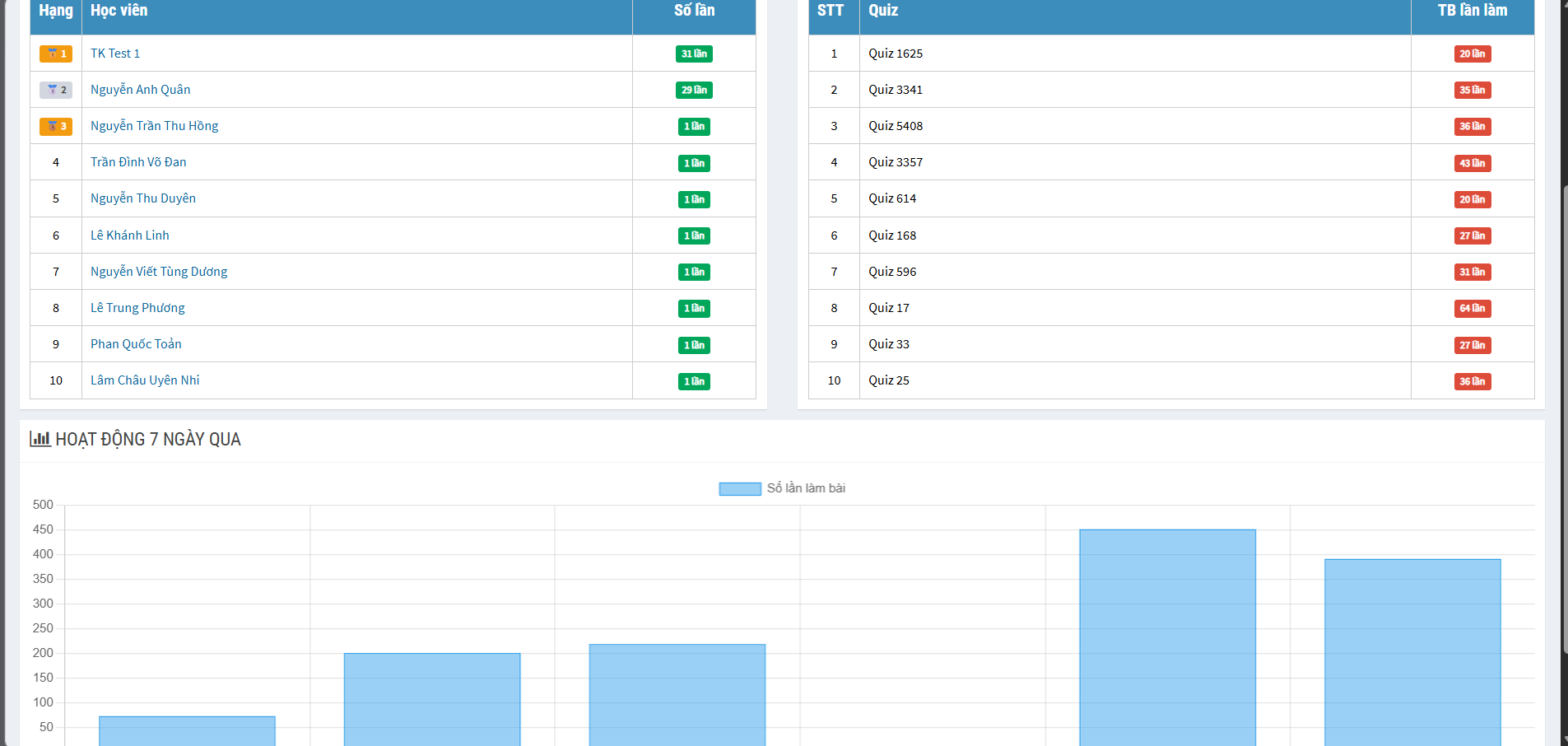This screenshot has width=1568, height=746.
Task: Open Lâm Châu Uyên Nhi's student link
Action: coord(145,380)
